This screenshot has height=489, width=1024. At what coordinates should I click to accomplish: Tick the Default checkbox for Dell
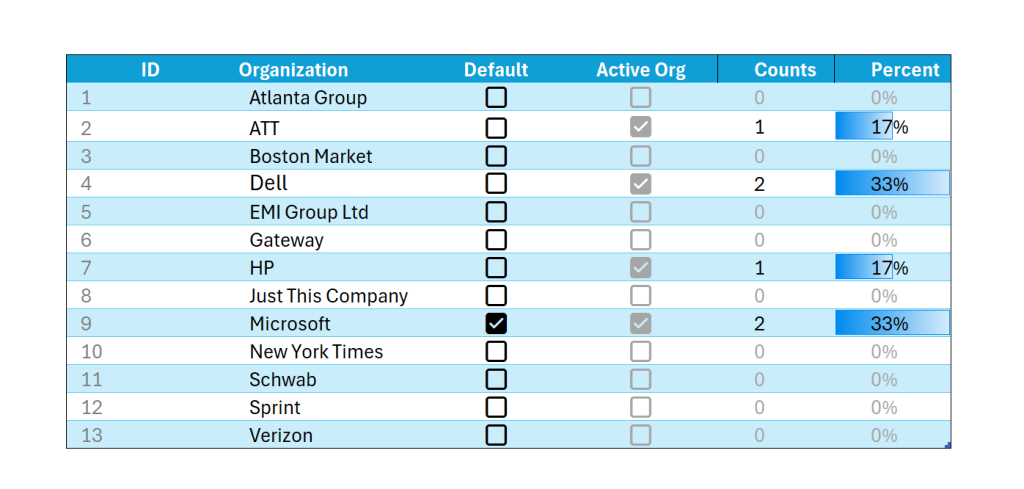496,183
